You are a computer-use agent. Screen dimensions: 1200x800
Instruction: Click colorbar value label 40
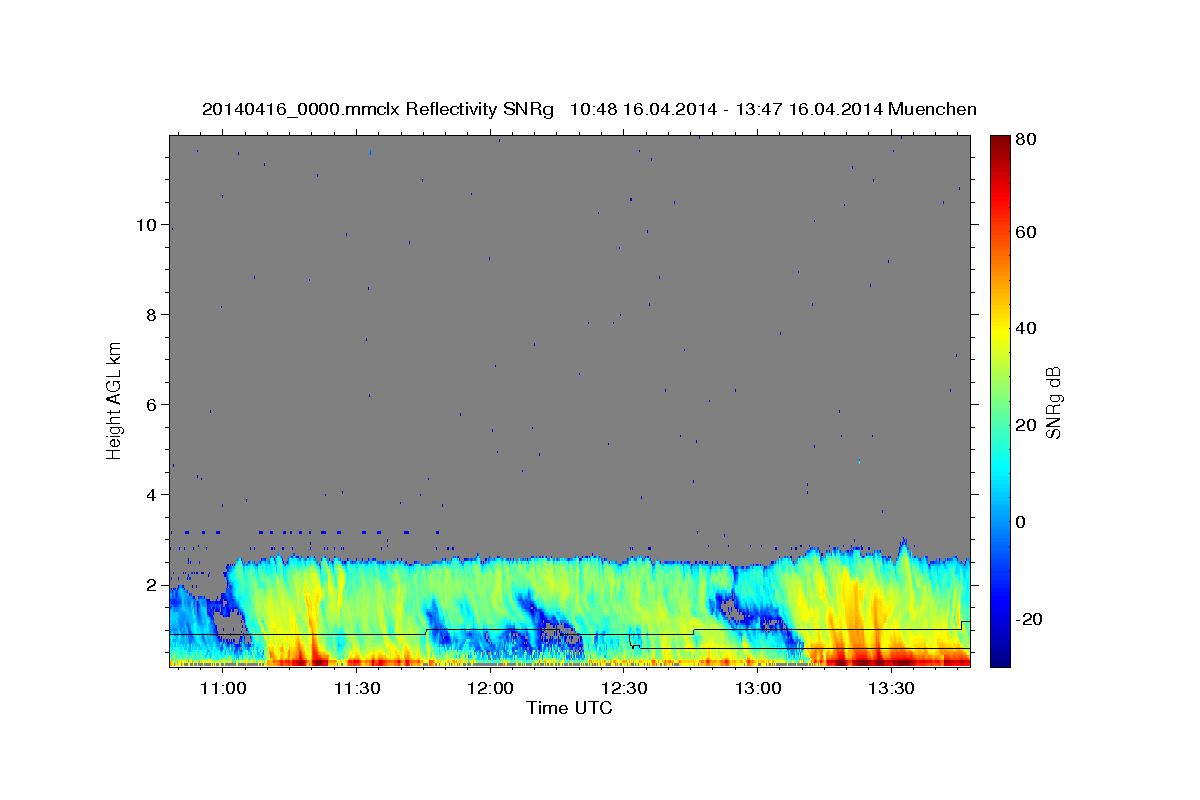1026,328
